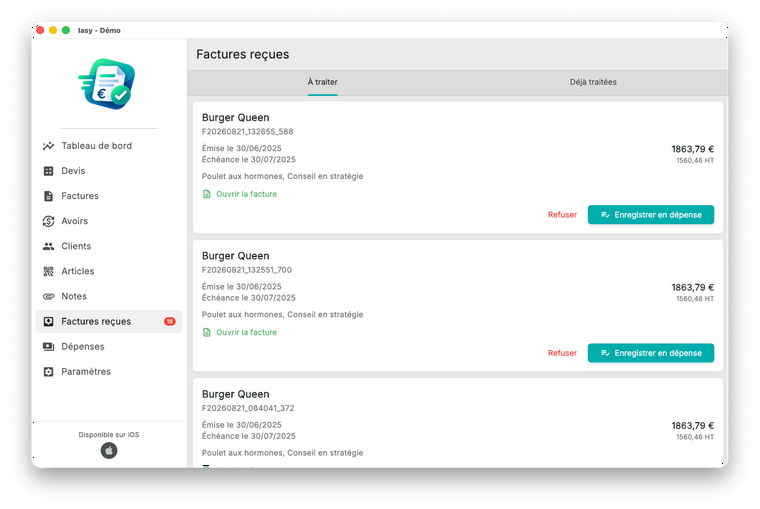The width and height of the screenshot is (760, 509).
Task: Refuse invoice F20260821_132655_588
Action: (x=562, y=215)
